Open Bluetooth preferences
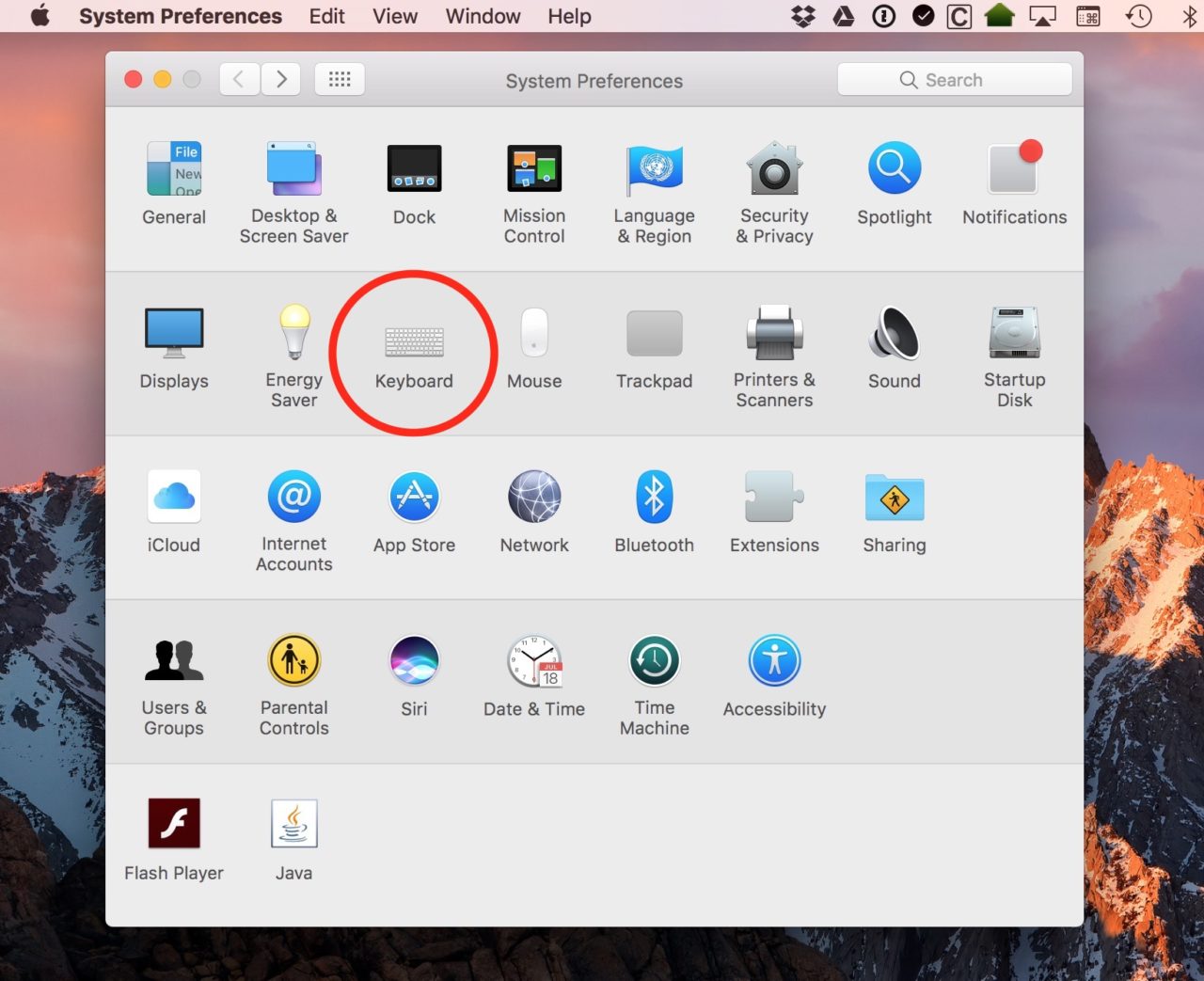 coord(655,513)
